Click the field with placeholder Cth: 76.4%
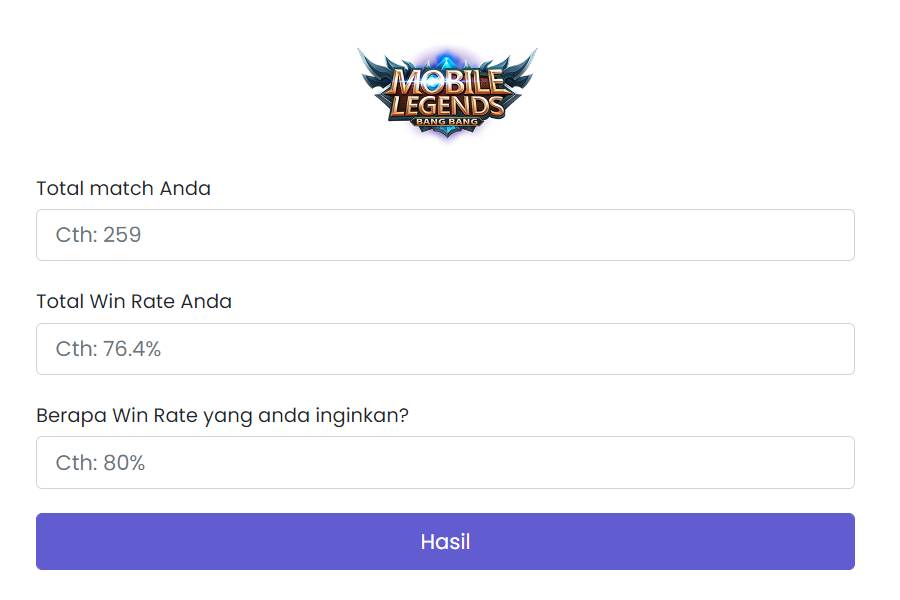This screenshot has width=900, height=600. point(445,349)
